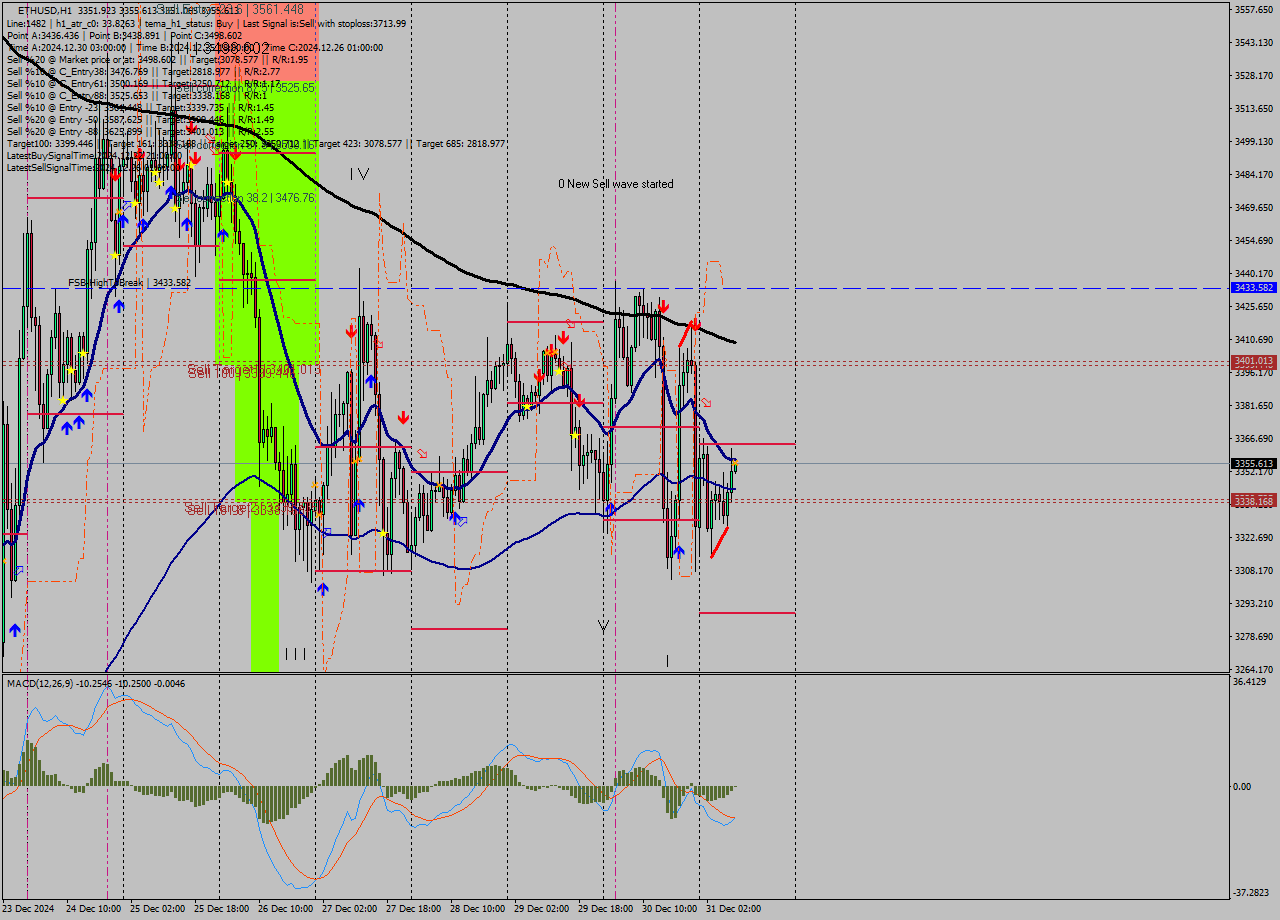Click the 'Sell Target' label near 3338
Viewport: 1280px width, 920px height.
tap(250, 509)
